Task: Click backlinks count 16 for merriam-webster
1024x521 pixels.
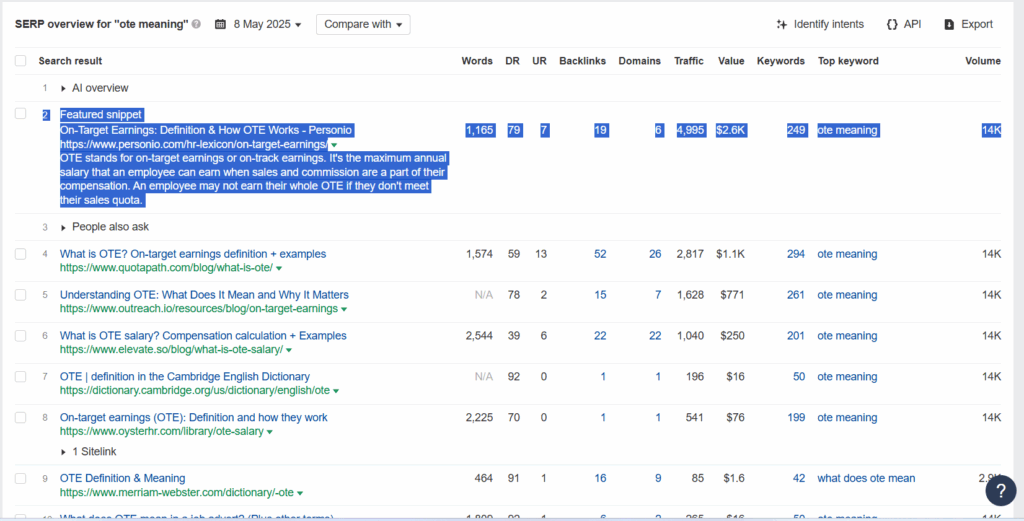Action: pos(600,479)
